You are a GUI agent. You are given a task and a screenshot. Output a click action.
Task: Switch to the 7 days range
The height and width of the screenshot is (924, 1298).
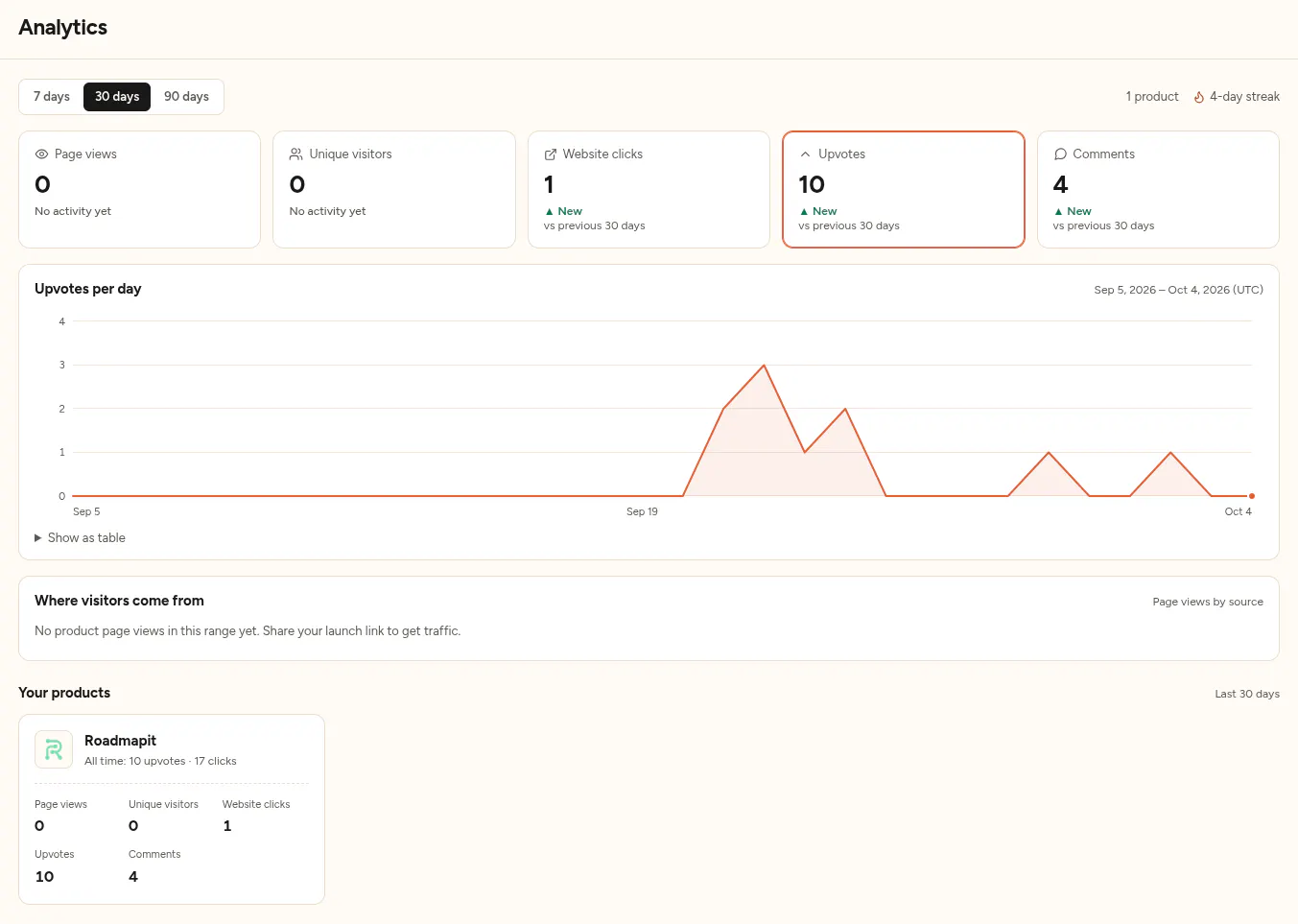click(52, 97)
